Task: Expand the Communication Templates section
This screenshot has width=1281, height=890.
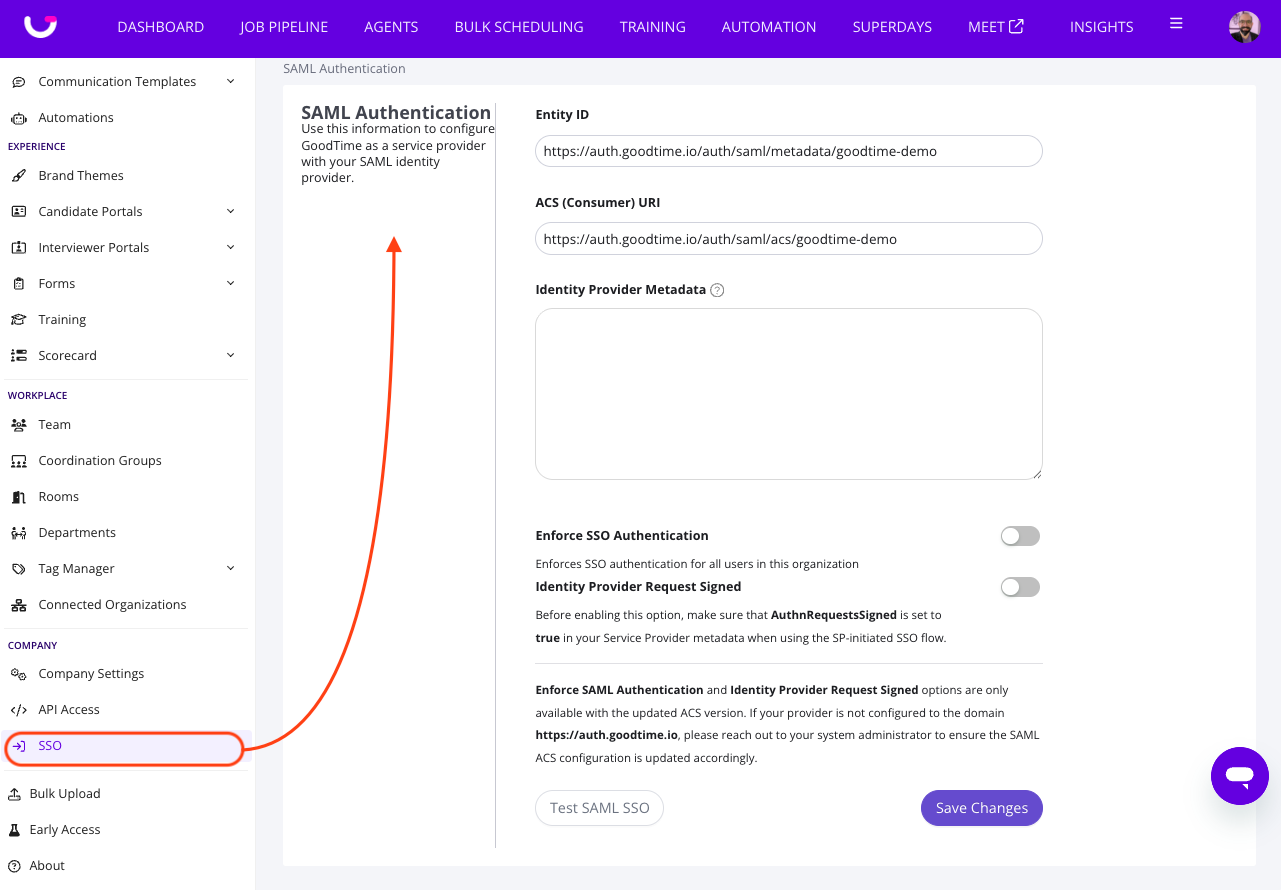Action: click(231, 82)
